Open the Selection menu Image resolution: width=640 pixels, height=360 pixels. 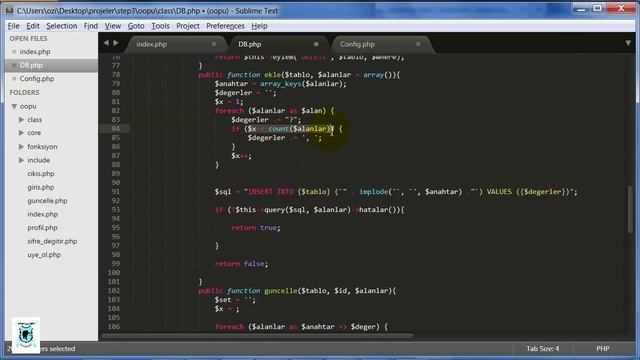[x=62, y=26]
